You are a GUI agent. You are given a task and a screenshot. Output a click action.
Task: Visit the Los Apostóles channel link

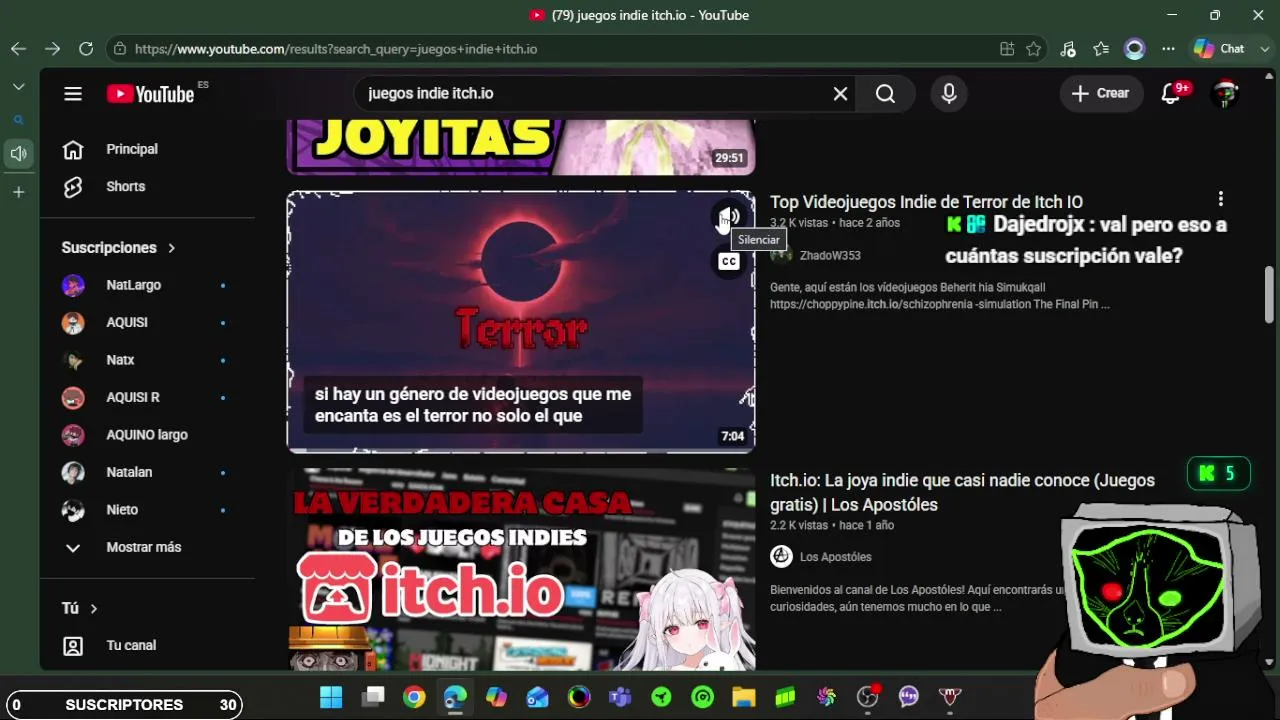coord(835,557)
